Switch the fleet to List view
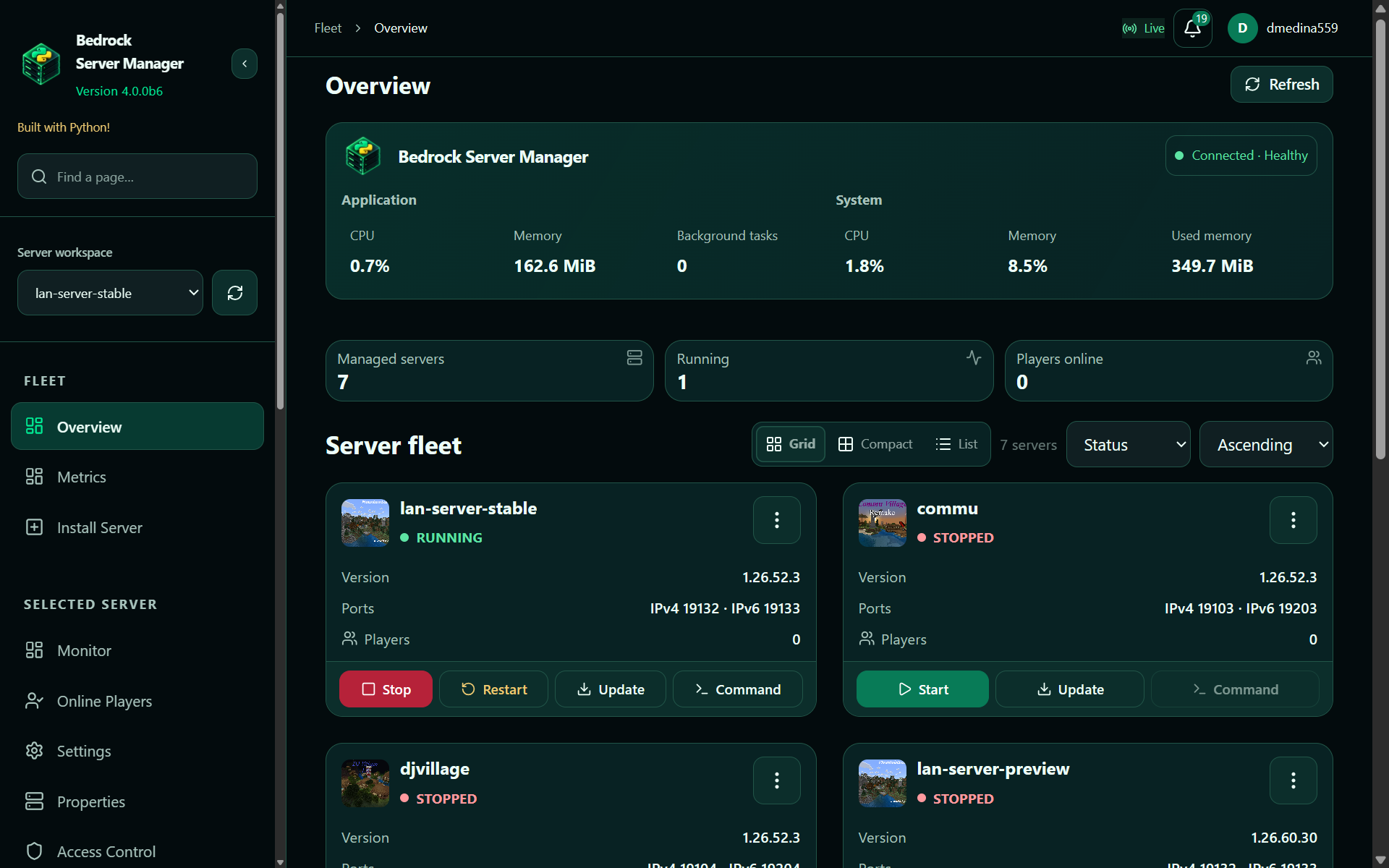Viewport: 1389px width, 868px height. pos(956,444)
